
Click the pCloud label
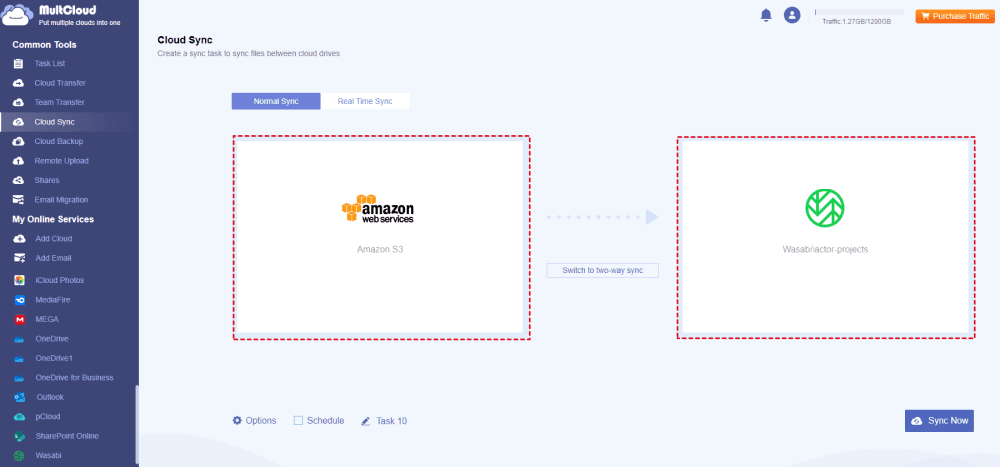click(x=48, y=417)
